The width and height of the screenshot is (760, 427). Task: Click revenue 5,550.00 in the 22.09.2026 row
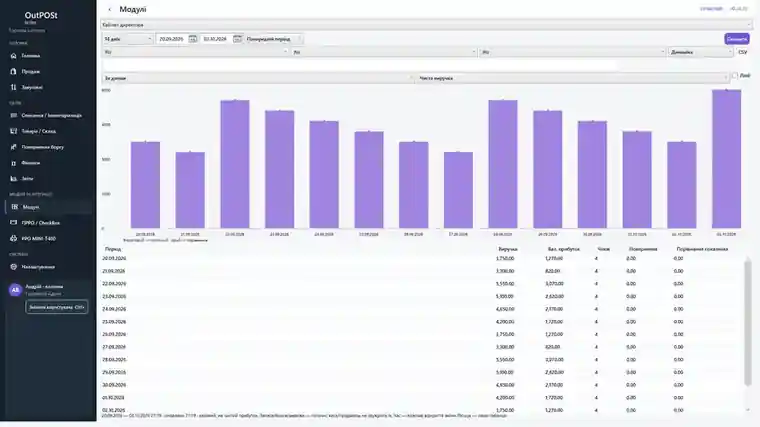tap(505, 284)
